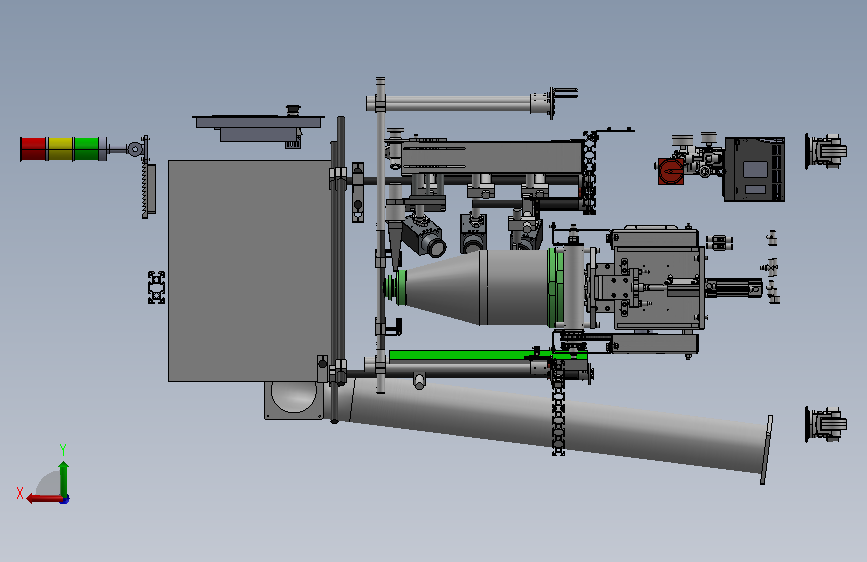Select the yellow segment of the signal tower light

click(x=60, y=149)
